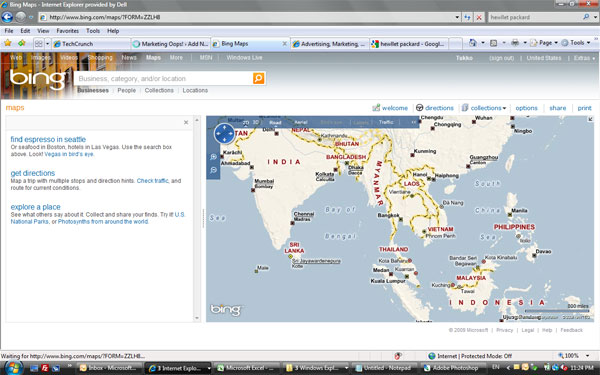Click the browser back arrow button
The height and width of the screenshot is (375, 600).
[7, 17]
